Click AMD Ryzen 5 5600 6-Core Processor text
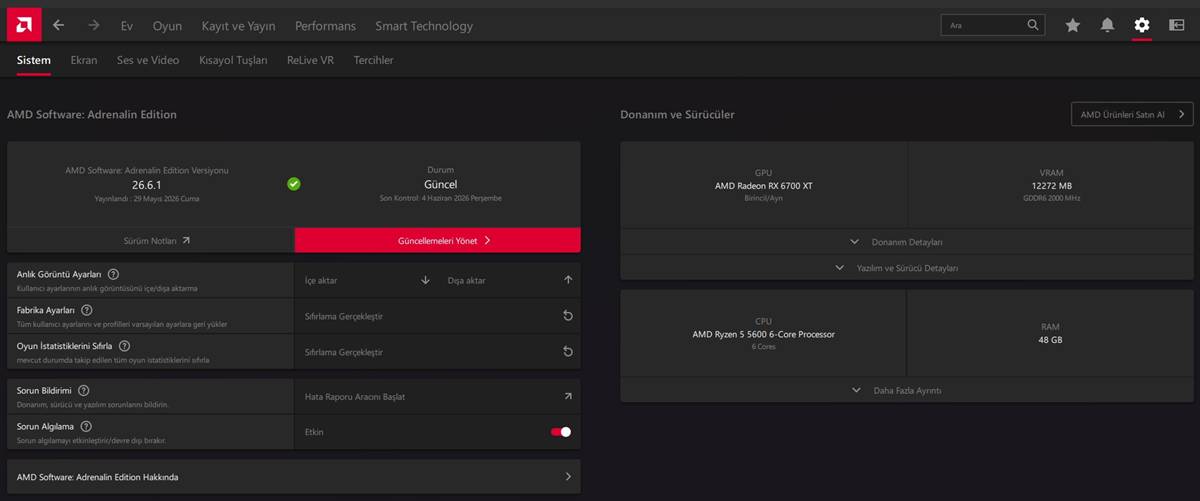1200x501 pixels. click(764, 334)
